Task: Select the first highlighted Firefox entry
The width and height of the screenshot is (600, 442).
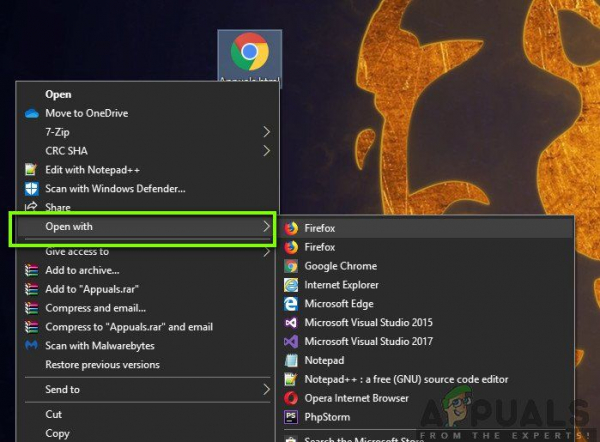Action: (427, 228)
